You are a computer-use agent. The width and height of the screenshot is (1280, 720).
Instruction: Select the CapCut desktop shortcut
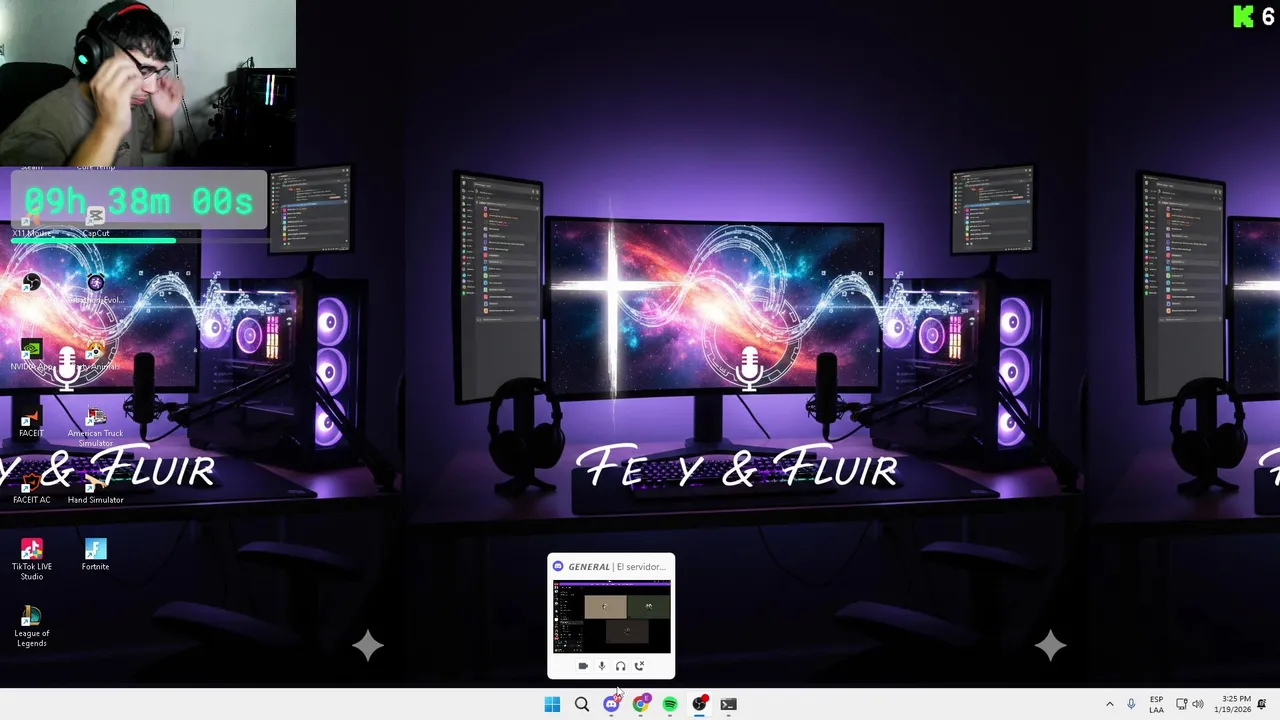[95, 222]
